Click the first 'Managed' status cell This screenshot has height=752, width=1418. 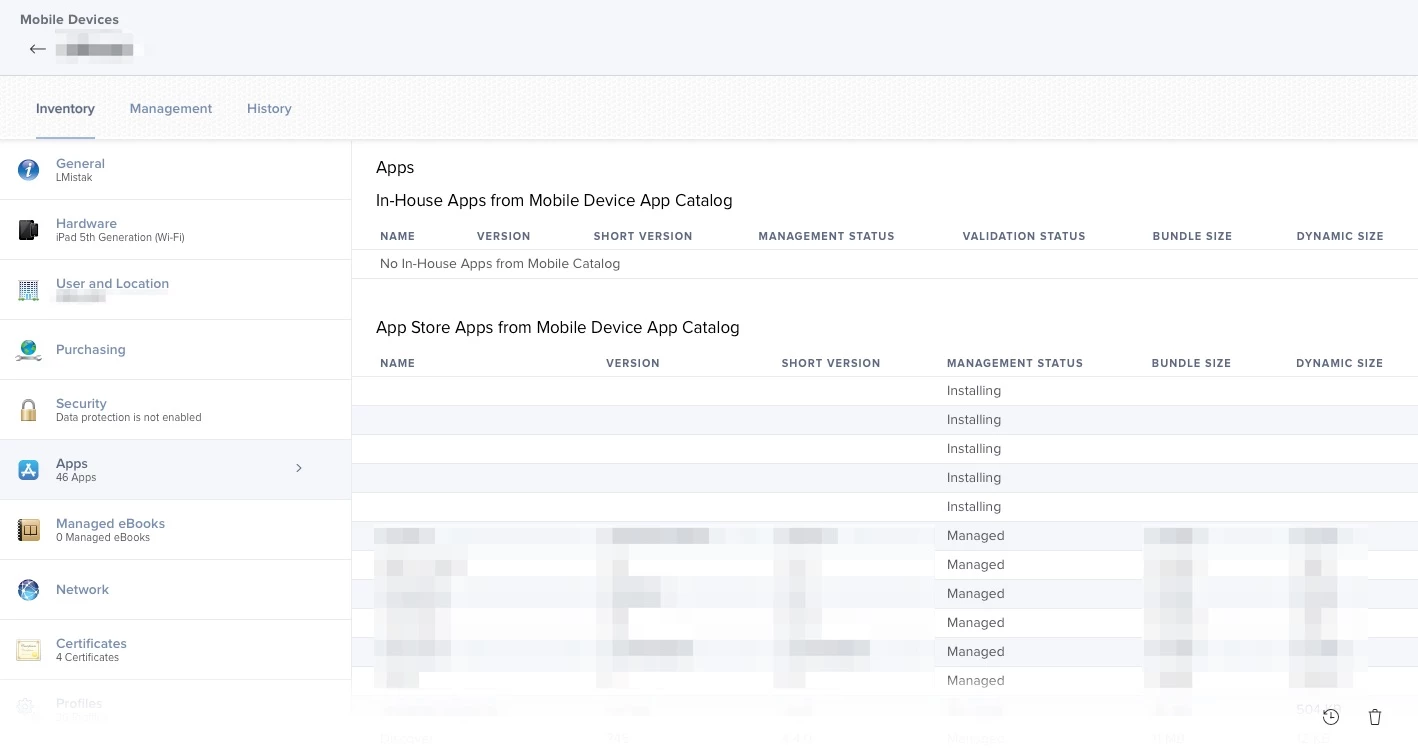click(976, 536)
